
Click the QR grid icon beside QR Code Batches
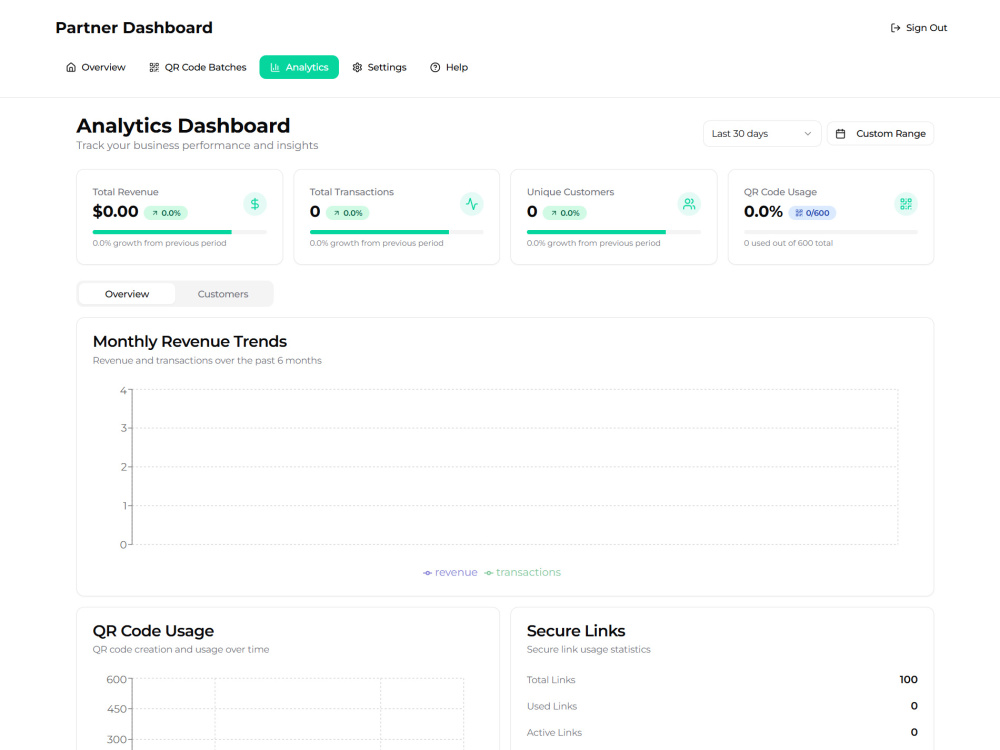click(x=154, y=68)
